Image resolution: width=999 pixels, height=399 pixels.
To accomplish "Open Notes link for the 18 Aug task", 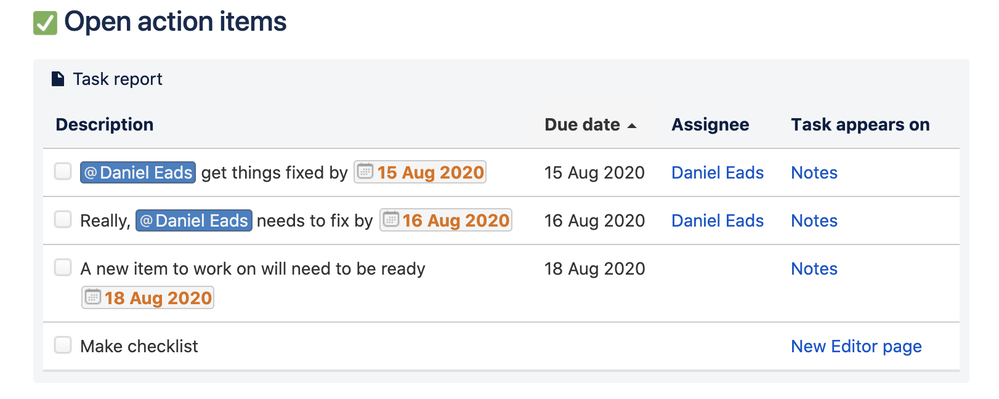I will click(x=814, y=269).
